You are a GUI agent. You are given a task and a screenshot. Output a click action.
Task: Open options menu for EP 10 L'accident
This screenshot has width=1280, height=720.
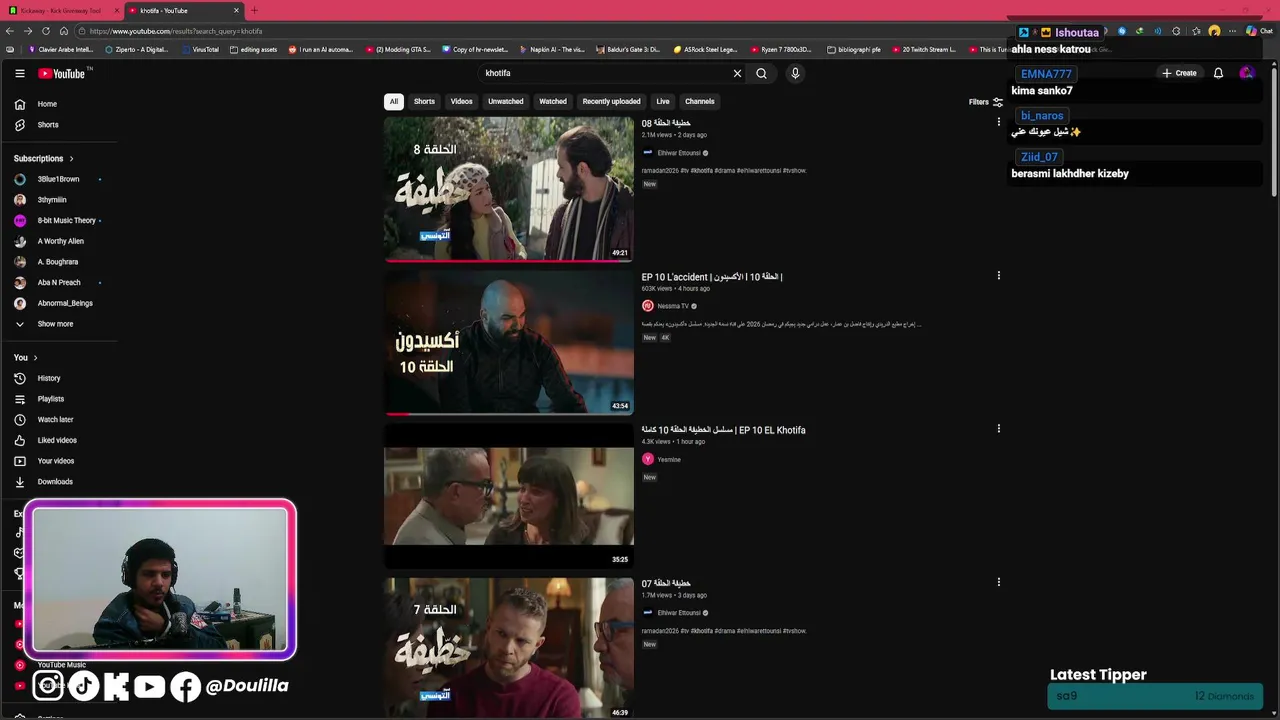pos(998,276)
